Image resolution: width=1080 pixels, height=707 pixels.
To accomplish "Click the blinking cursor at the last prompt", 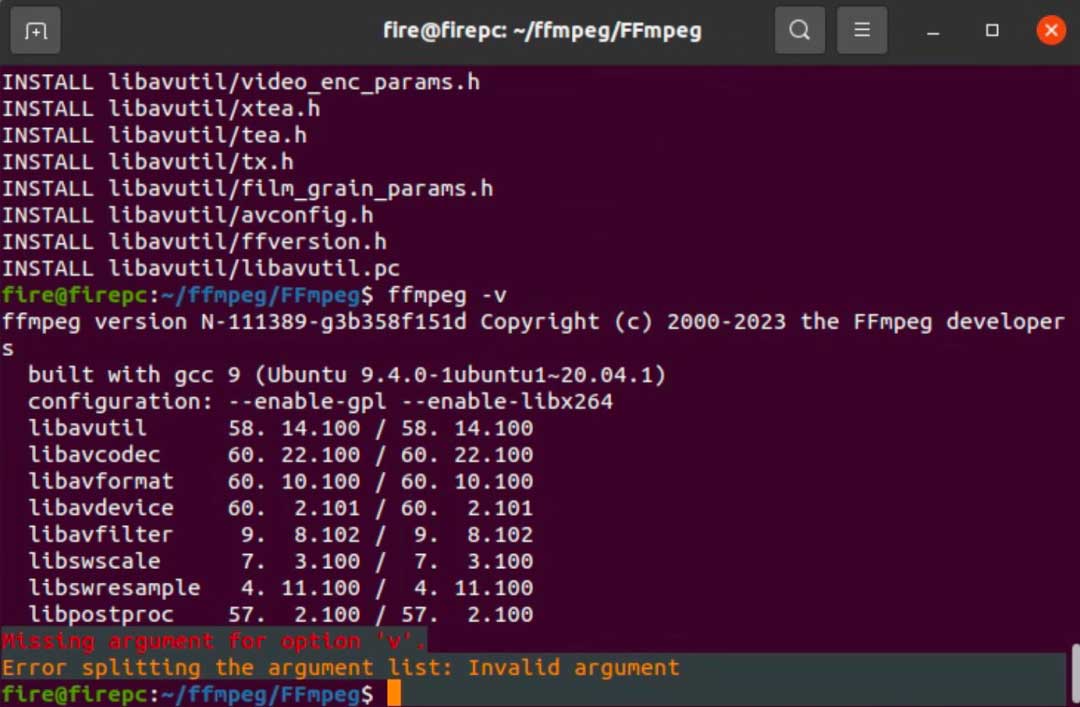I will (394, 692).
